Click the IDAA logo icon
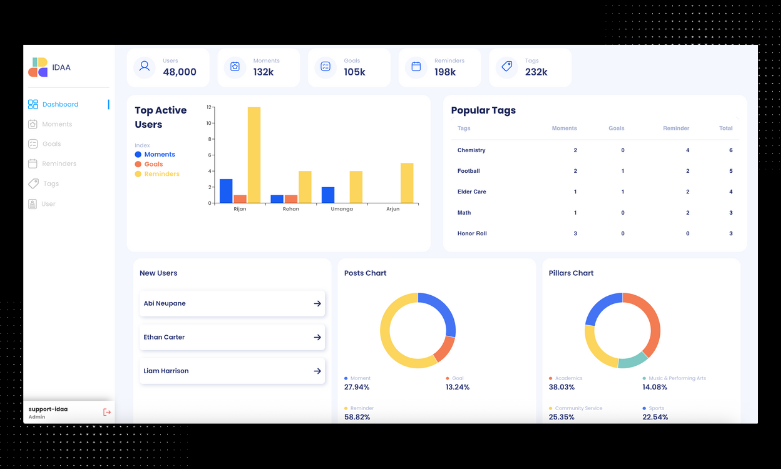Screen dimensions: 781x469 pyautogui.click(x=38, y=67)
